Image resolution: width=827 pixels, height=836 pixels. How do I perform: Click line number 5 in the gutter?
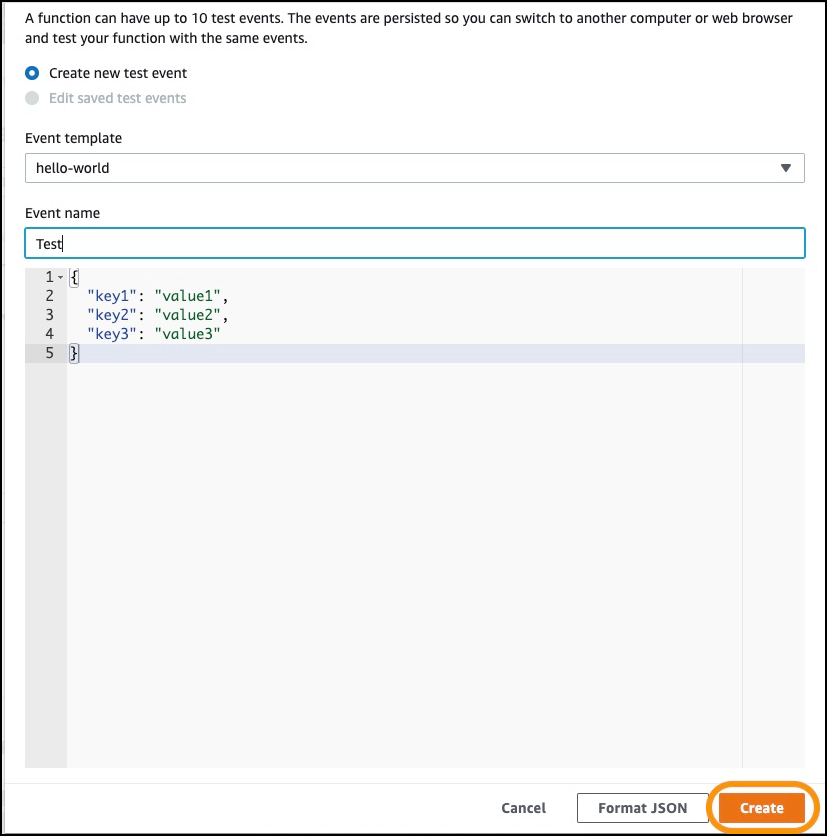[x=50, y=353]
